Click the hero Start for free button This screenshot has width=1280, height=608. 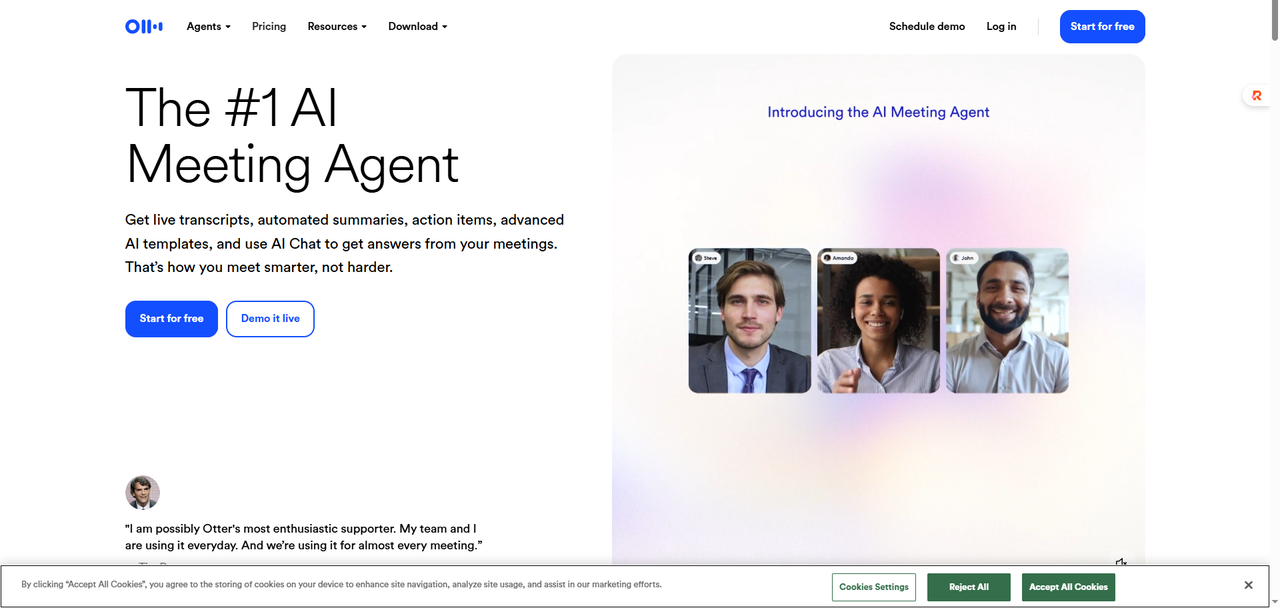click(171, 318)
